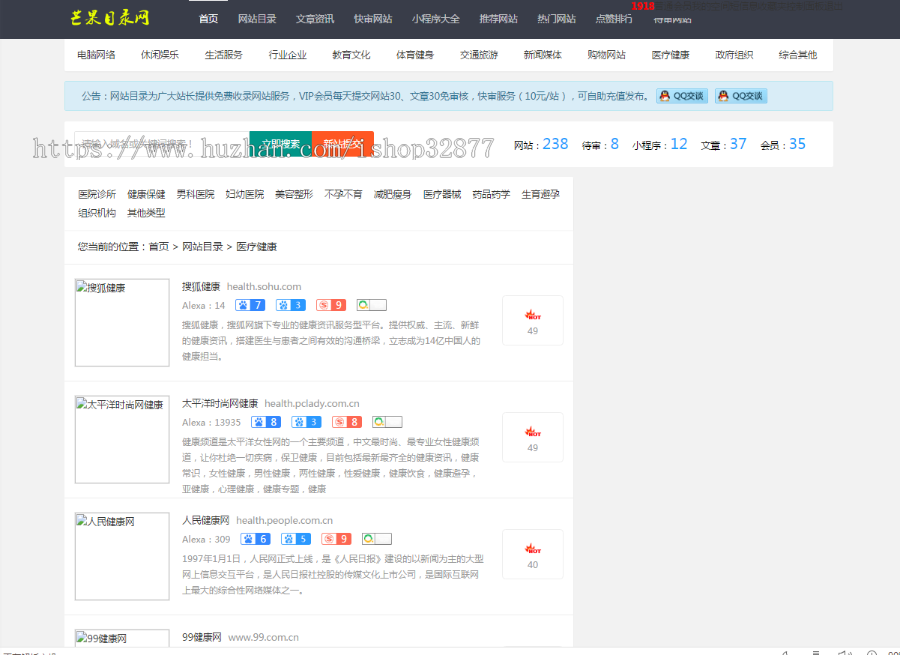This screenshot has height=655, width=900.
Task: Click Baidu weight 7 badge for 搜狐健康
Action: [250, 305]
